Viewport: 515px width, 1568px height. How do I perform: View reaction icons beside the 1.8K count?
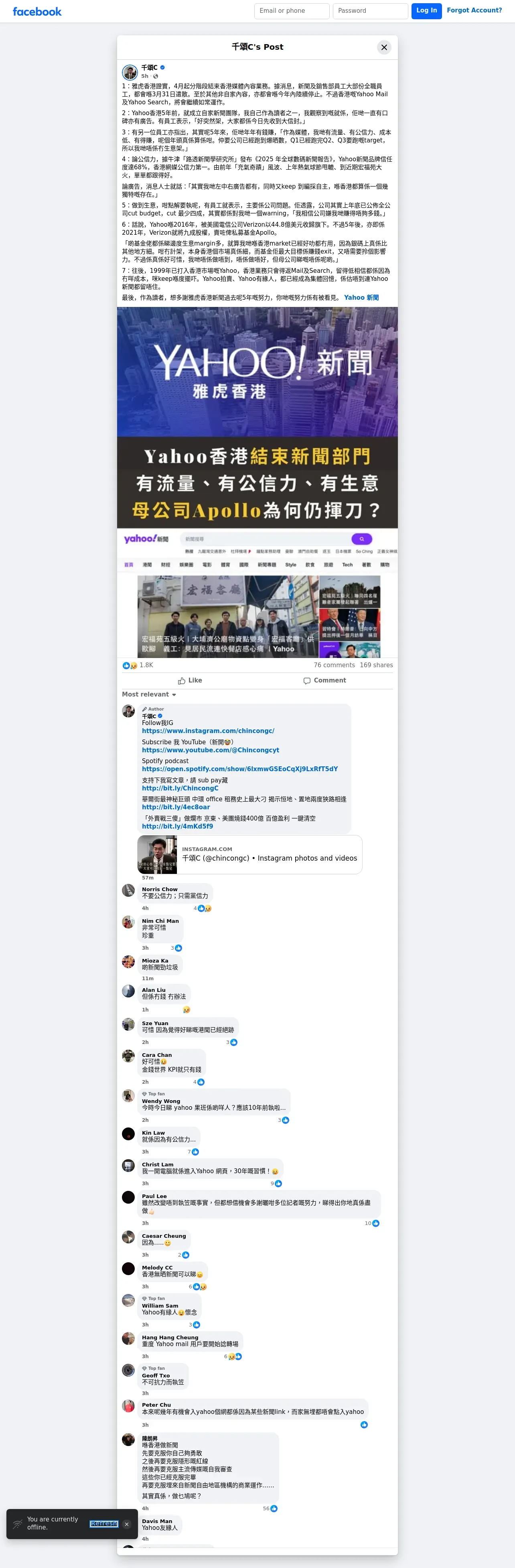click(x=130, y=665)
